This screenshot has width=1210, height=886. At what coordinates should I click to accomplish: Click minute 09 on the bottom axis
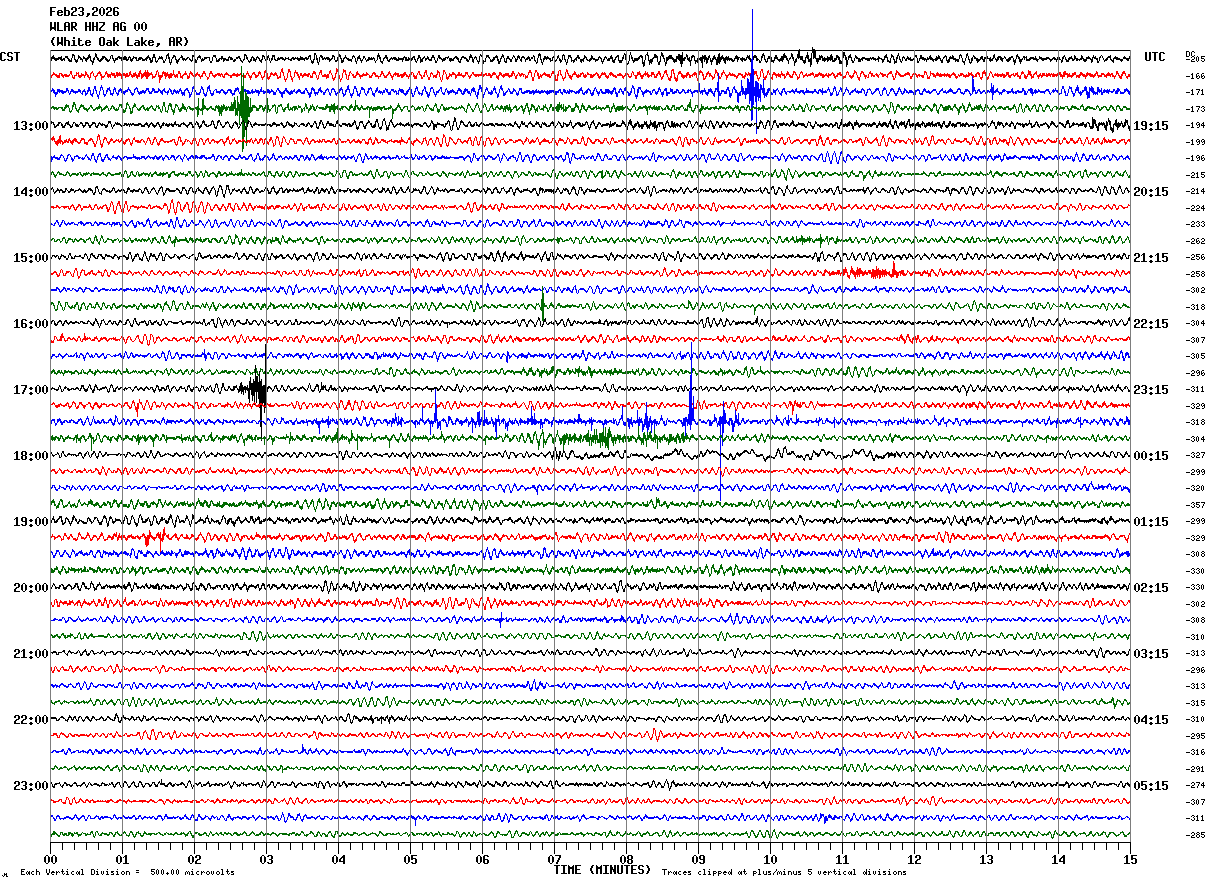pos(698,859)
